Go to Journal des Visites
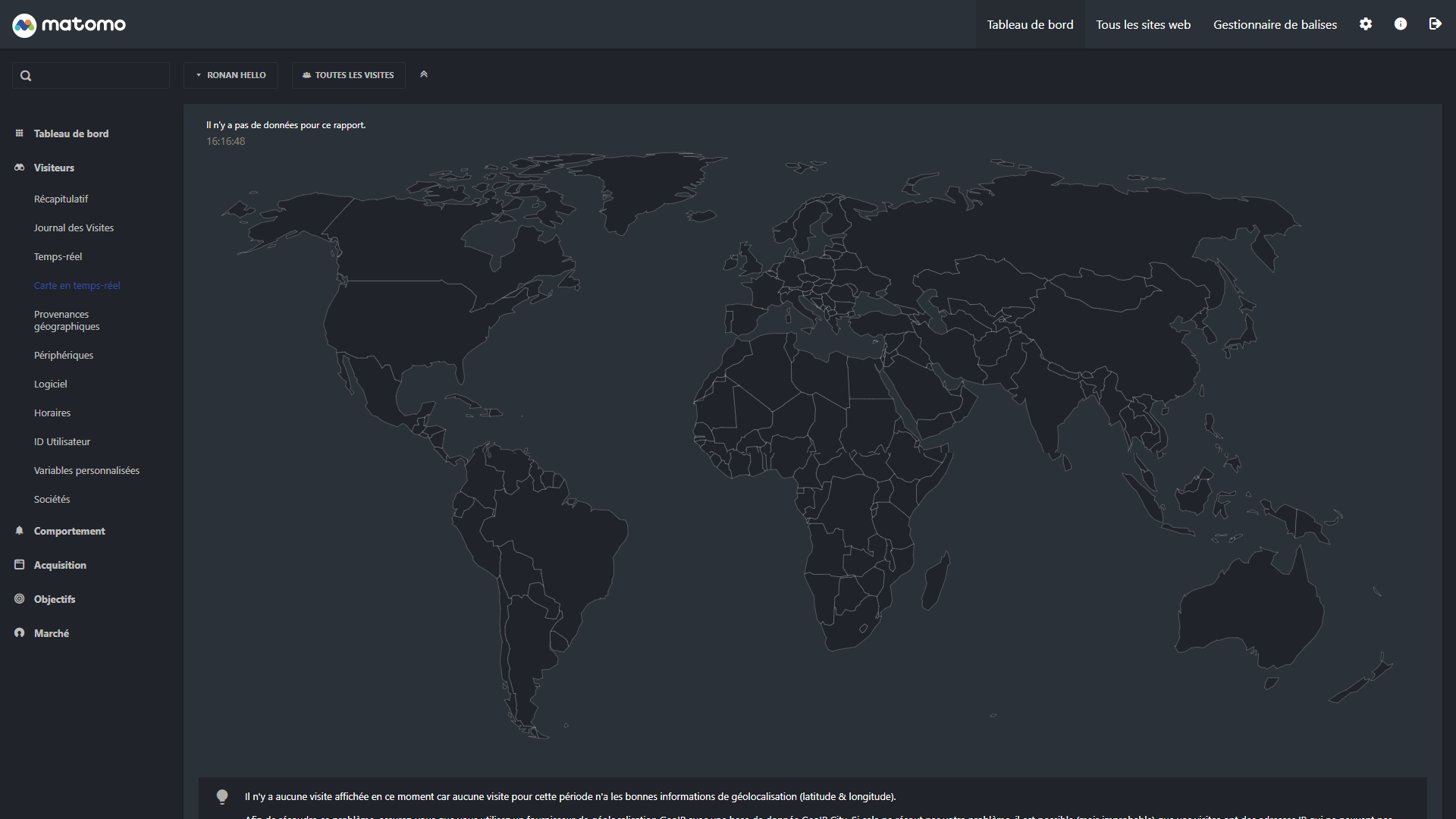This screenshot has width=1456, height=819. click(x=74, y=227)
